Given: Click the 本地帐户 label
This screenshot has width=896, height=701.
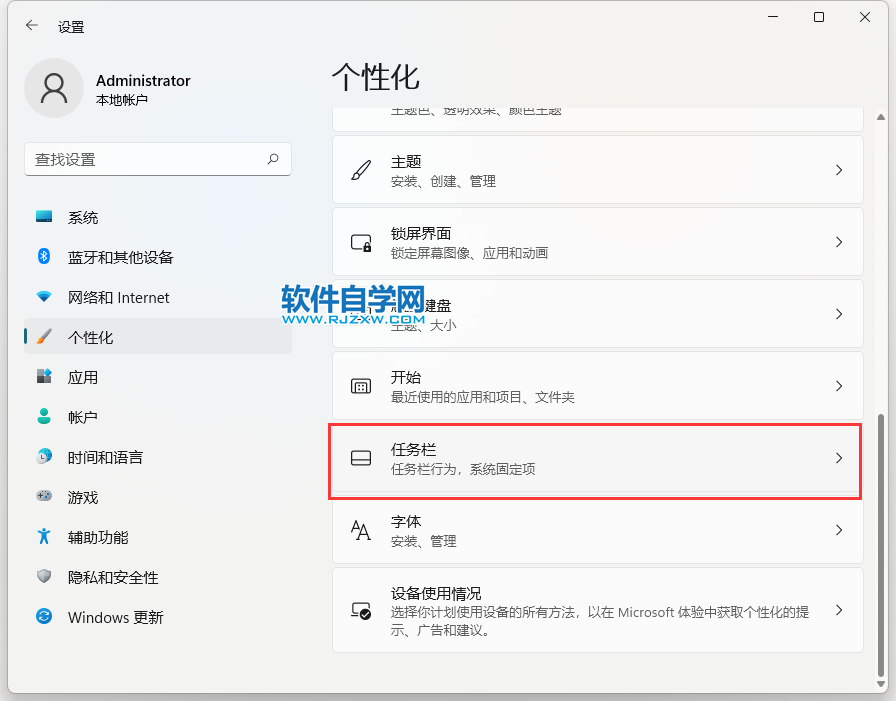Looking at the screenshot, I should (x=122, y=100).
